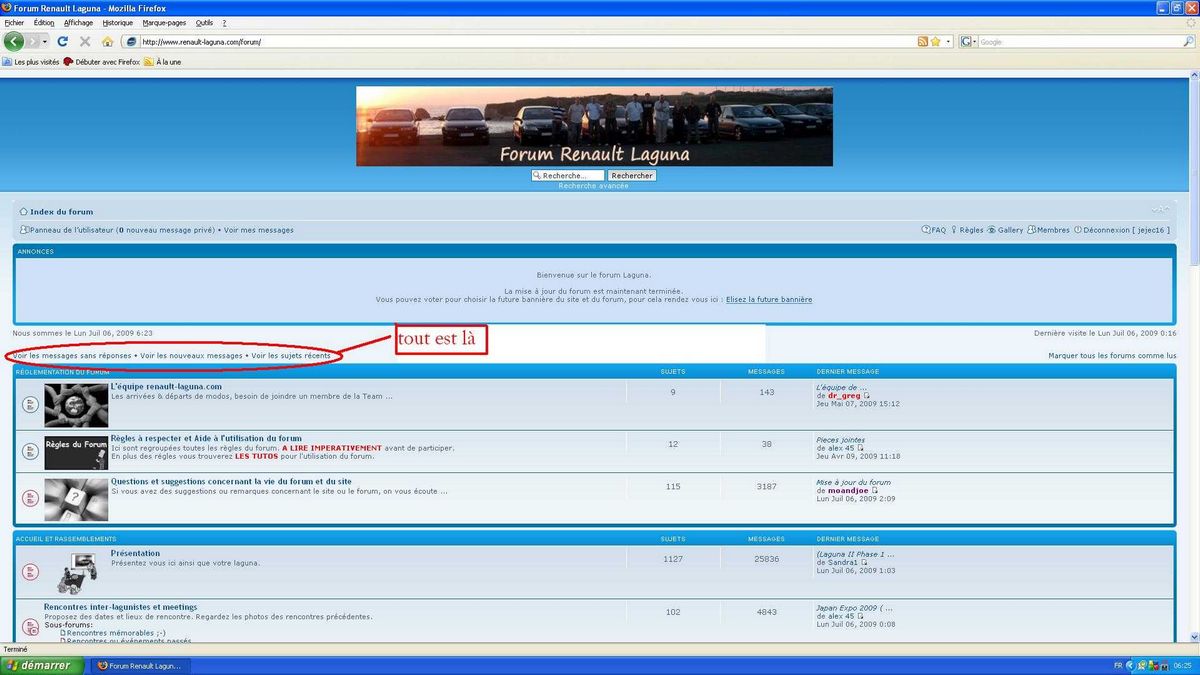1200x675 pixels.
Task: Click the Règles du Forum thumbnail image
Action: (x=76, y=452)
